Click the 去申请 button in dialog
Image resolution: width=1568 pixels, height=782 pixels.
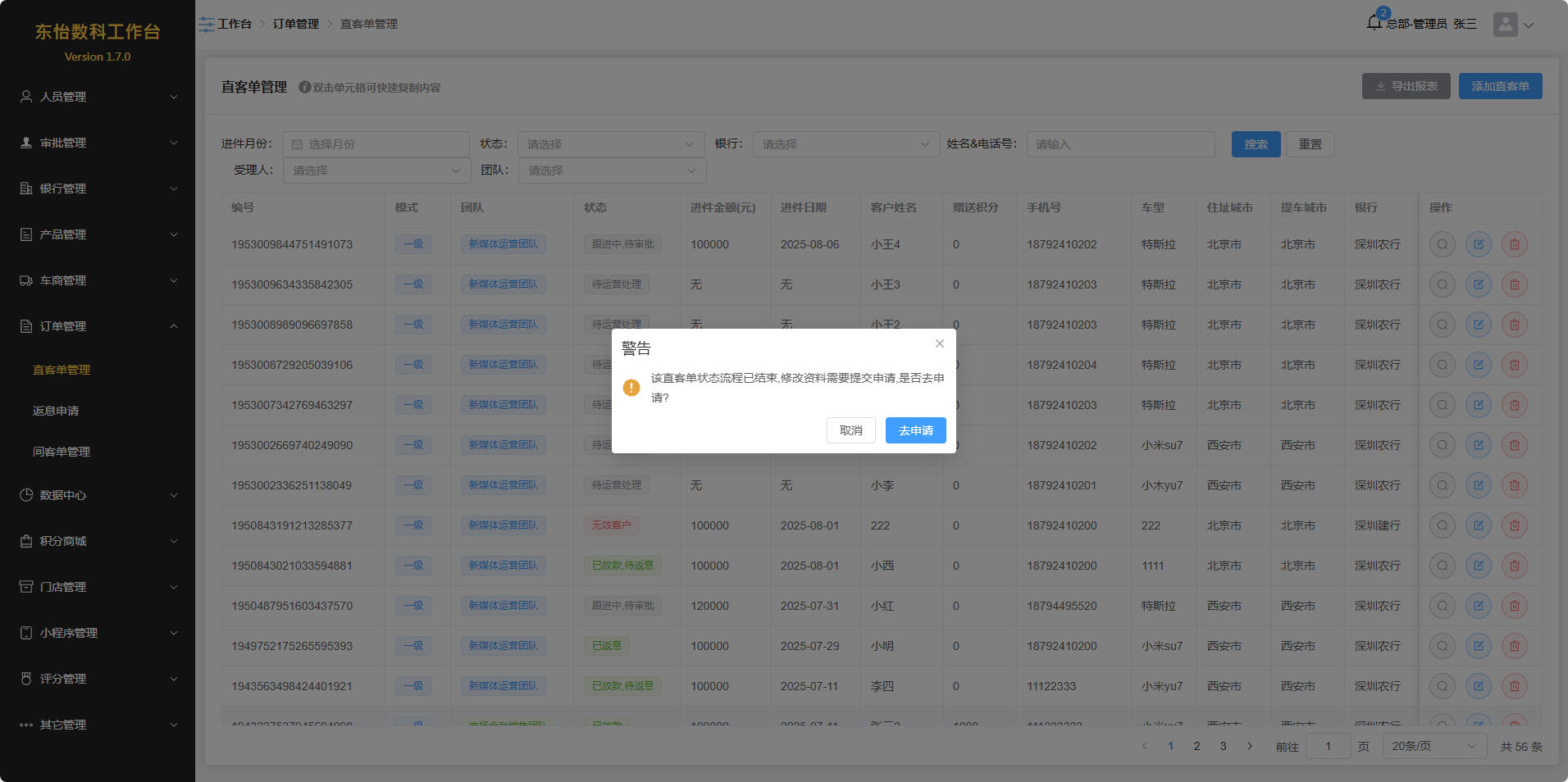click(915, 430)
